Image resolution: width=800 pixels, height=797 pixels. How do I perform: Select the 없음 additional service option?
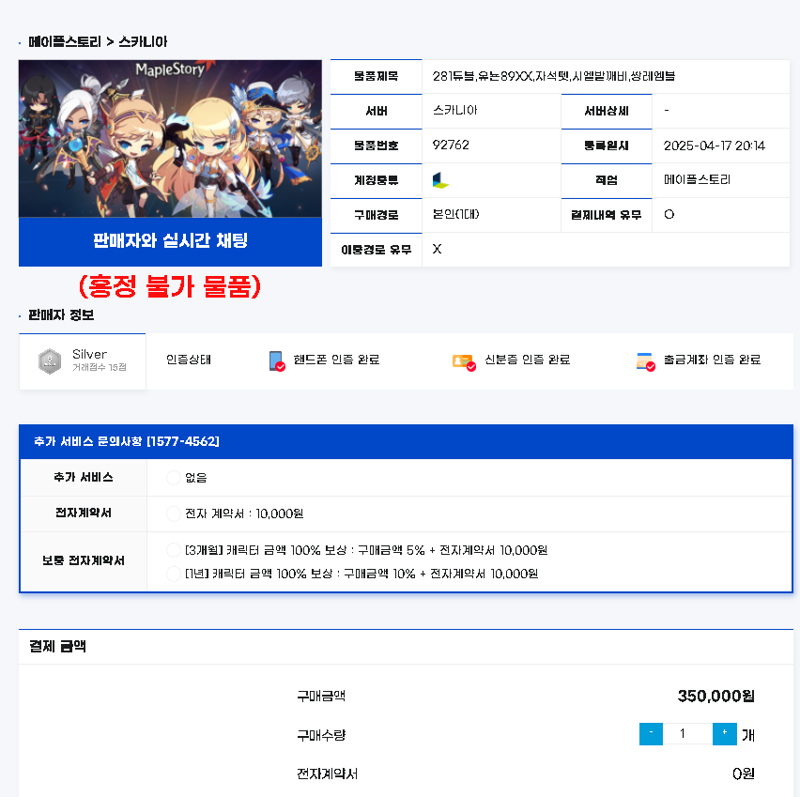173,477
